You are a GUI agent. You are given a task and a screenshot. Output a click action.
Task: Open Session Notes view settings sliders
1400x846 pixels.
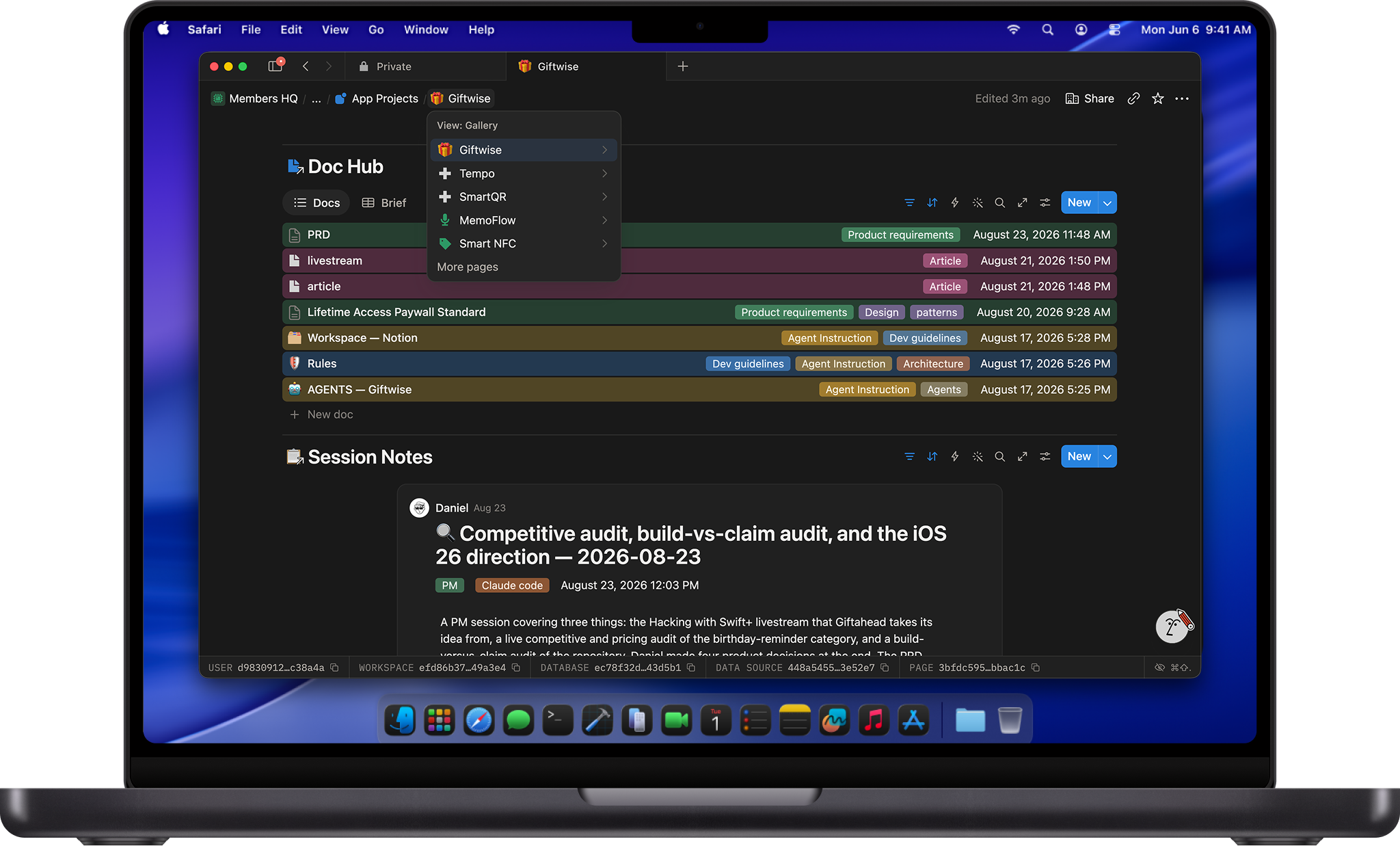tap(1045, 456)
